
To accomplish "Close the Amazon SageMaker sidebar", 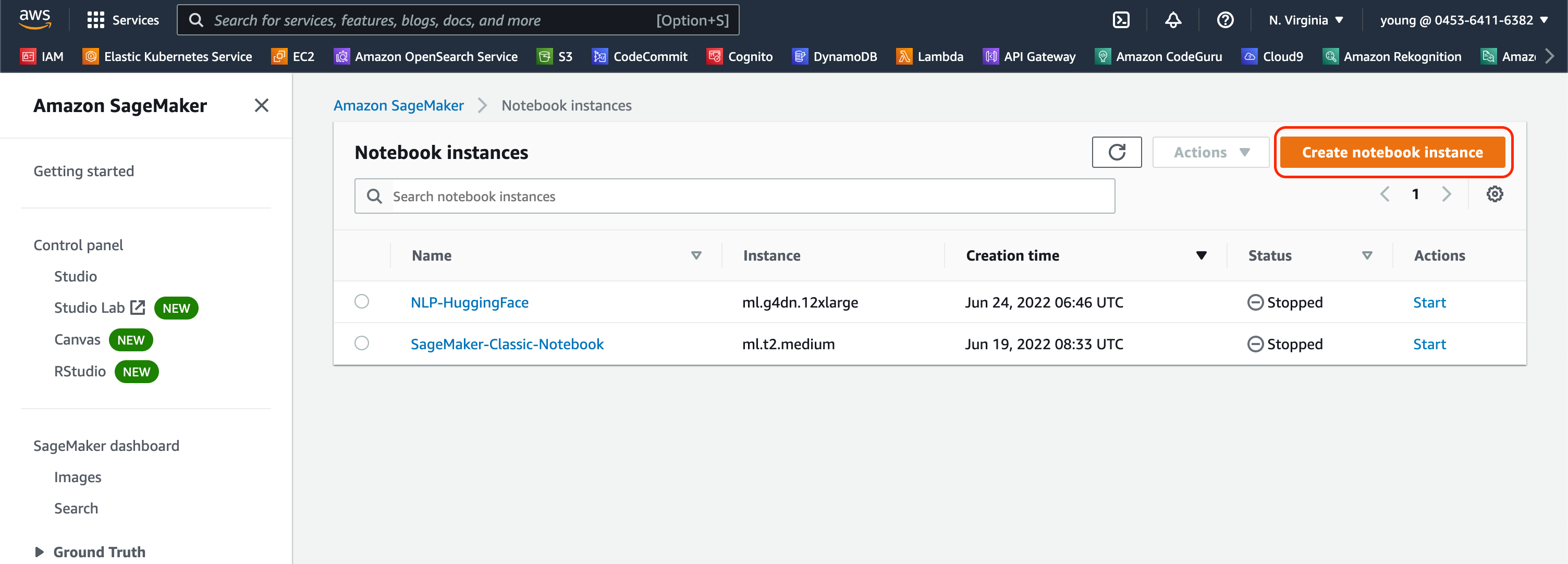I will click(261, 105).
